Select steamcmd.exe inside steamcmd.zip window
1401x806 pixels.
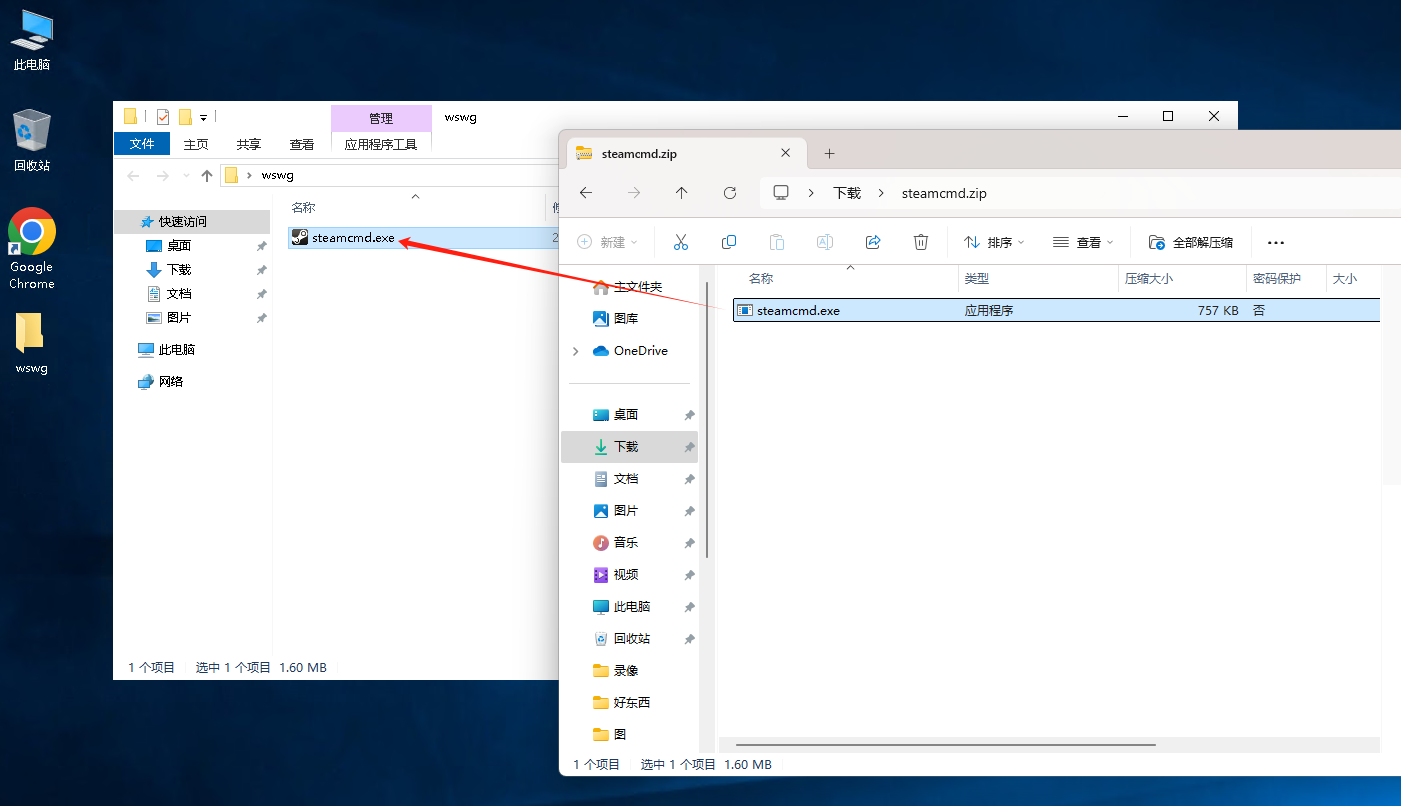1056,310
